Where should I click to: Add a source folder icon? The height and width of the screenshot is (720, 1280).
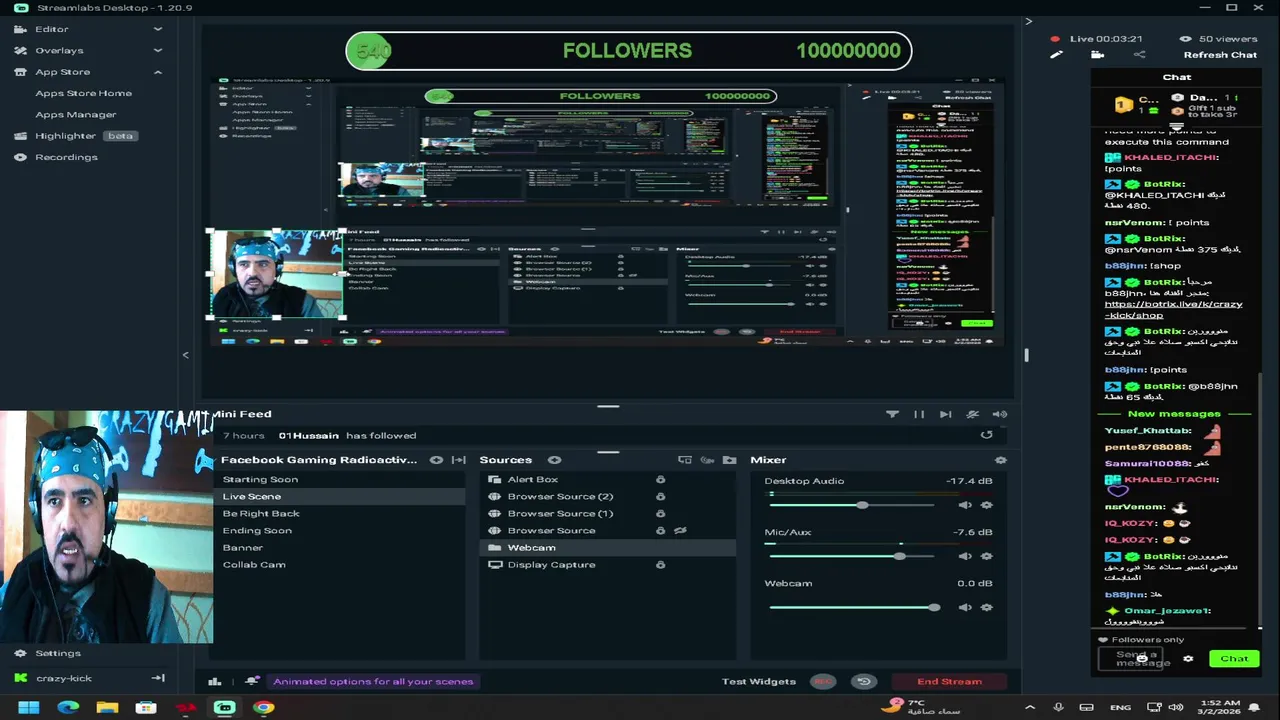729,460
